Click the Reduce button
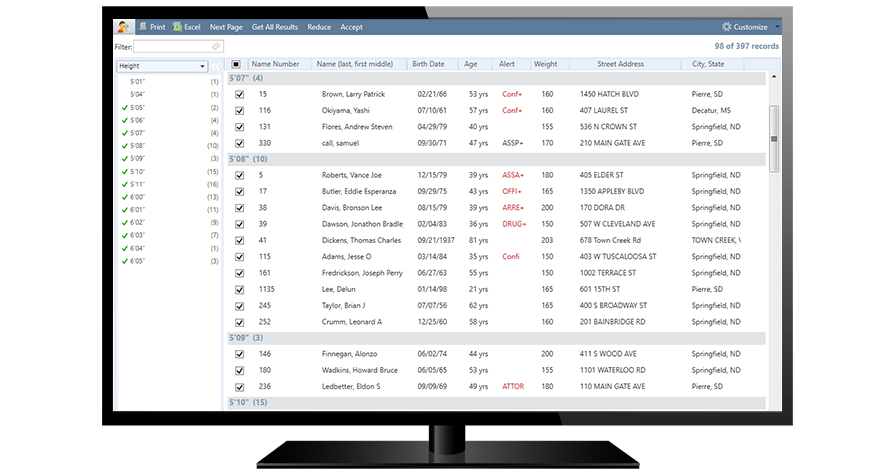Image resolution: width=895 pixels, height=475 pixels. 319,27
